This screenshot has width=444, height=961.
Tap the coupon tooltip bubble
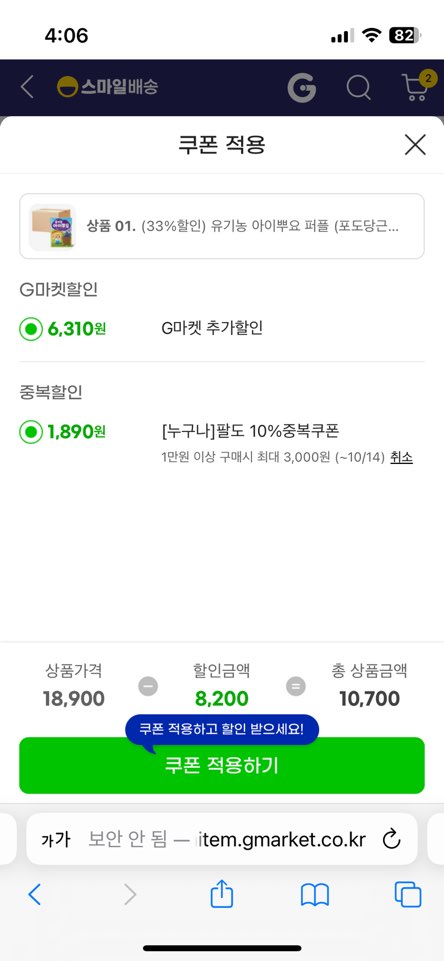(222, 729)
